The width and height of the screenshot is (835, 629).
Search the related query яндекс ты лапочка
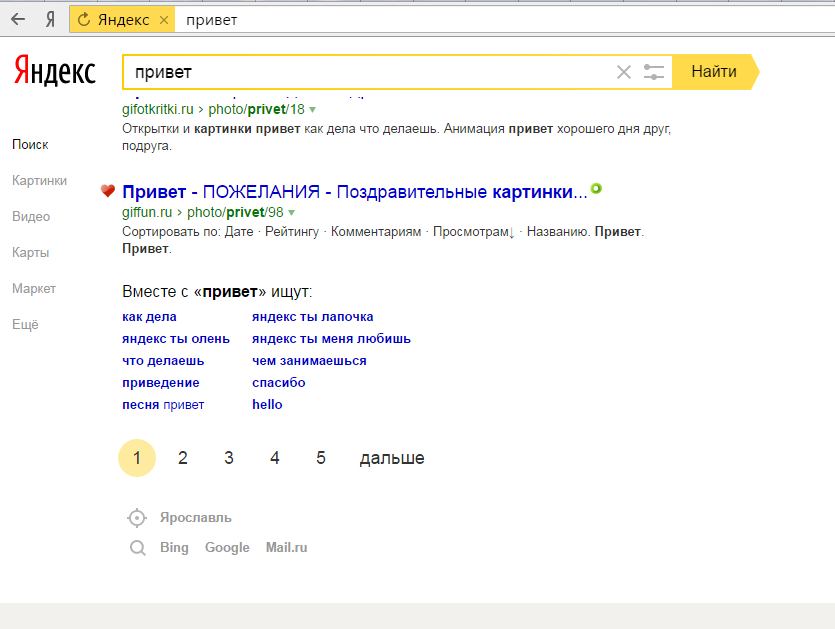[x=313, y=317]
